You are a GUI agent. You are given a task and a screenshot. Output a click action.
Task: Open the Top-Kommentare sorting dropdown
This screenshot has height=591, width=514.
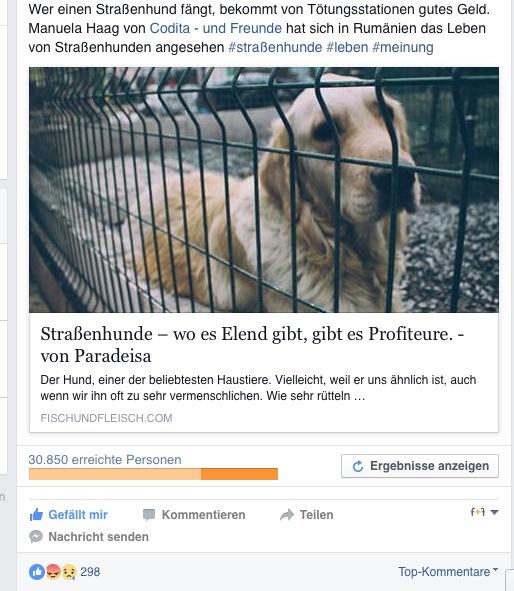click(448, 572)
